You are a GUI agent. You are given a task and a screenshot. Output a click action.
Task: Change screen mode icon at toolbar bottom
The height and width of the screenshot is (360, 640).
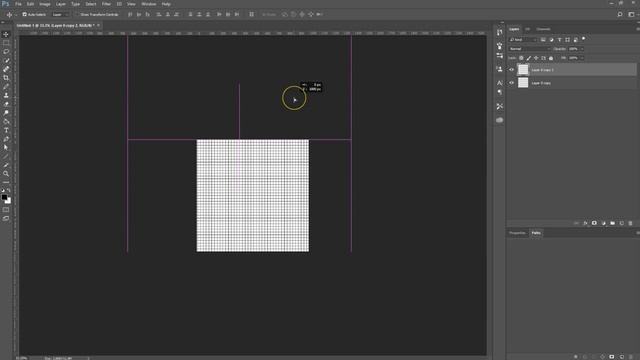6,219
